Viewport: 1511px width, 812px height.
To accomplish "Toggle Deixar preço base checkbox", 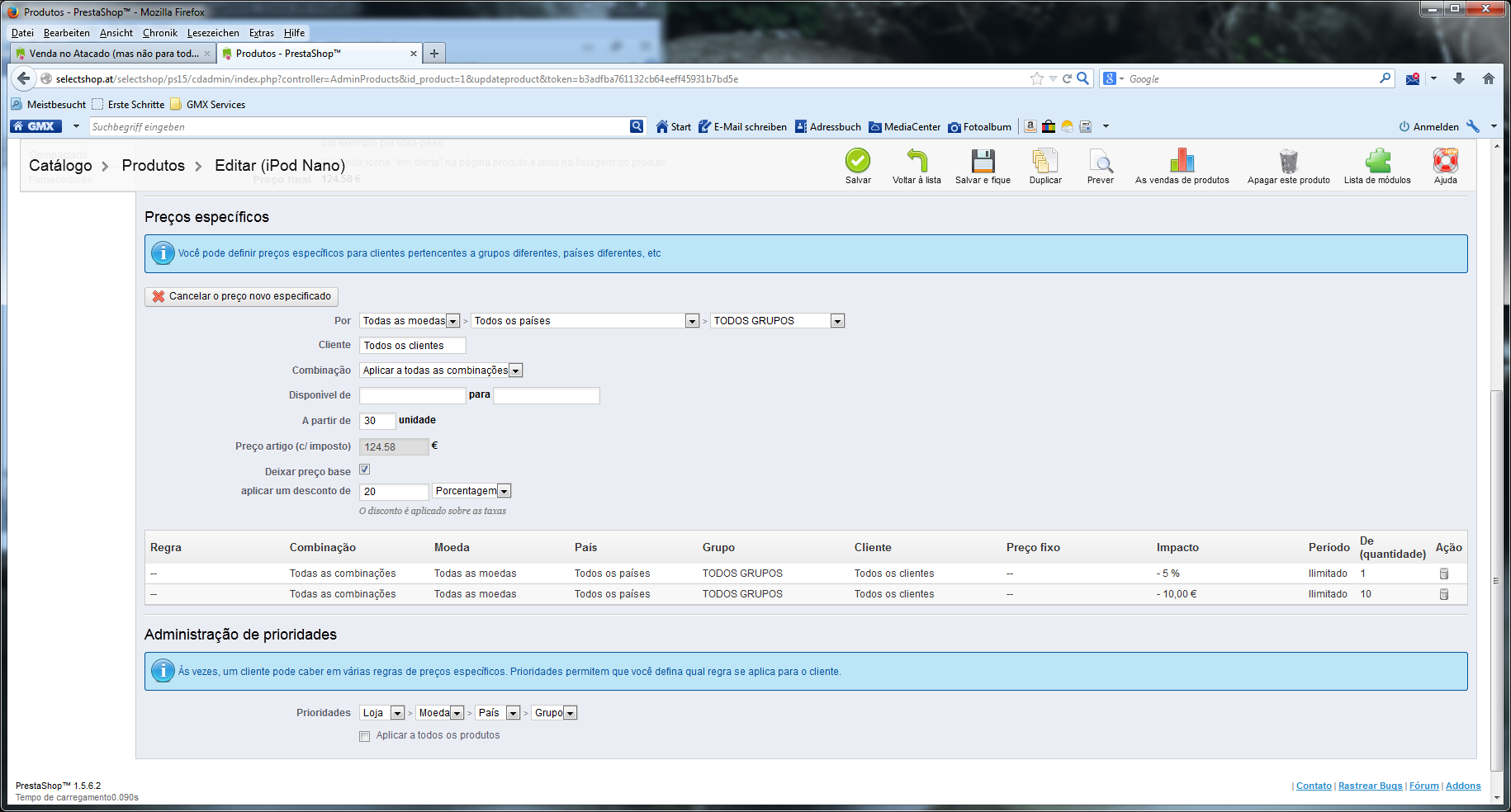I will (x=364, y=470).
